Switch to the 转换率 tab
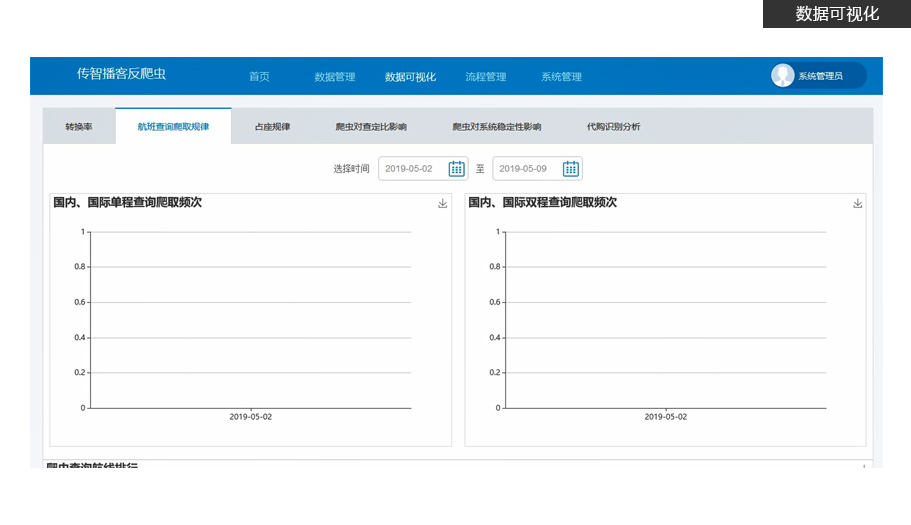The width and height of the screenshot is (911, 525). coord(79,127)
